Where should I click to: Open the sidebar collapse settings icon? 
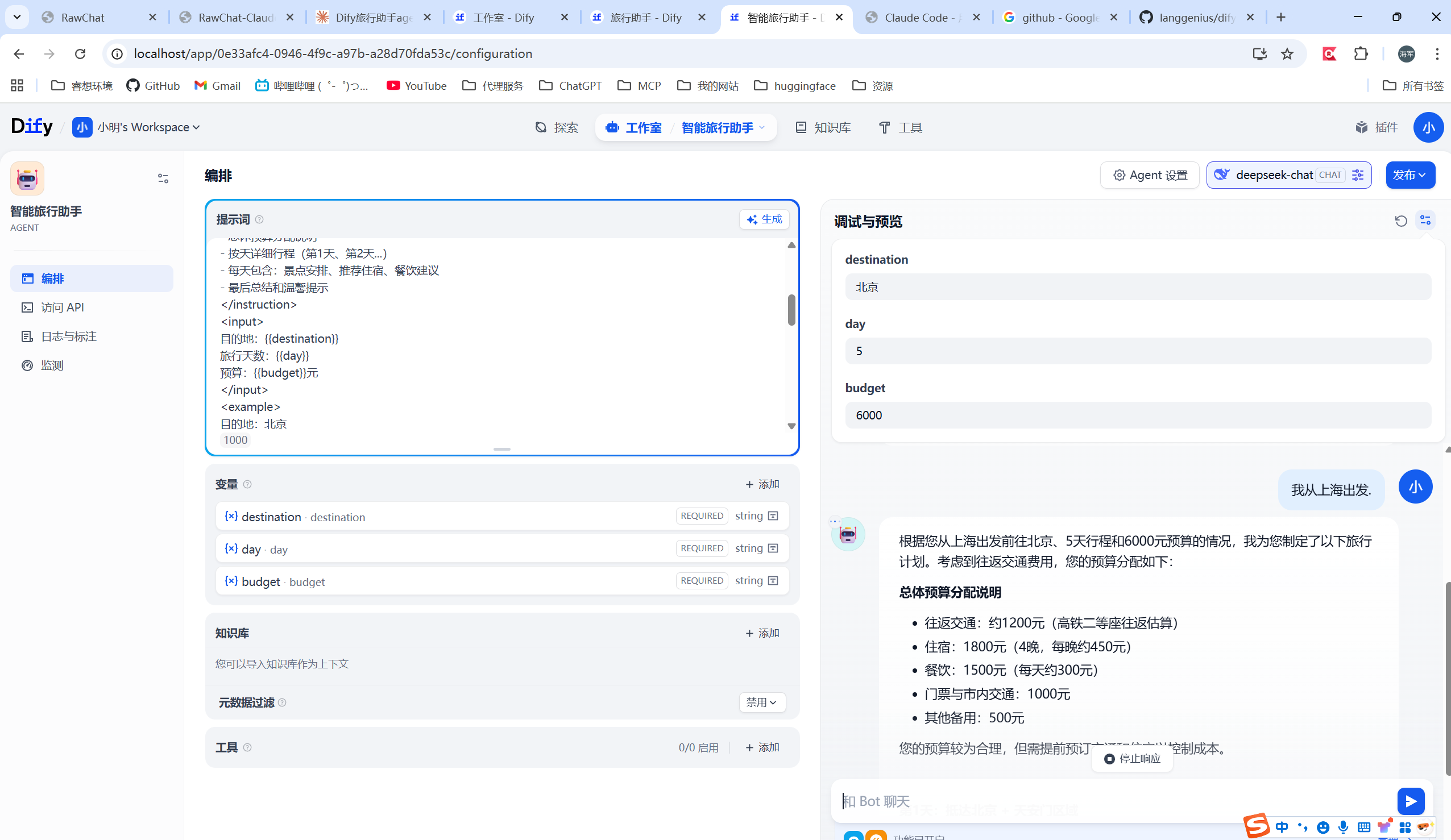pyautogui.click(x=163, y=178)
